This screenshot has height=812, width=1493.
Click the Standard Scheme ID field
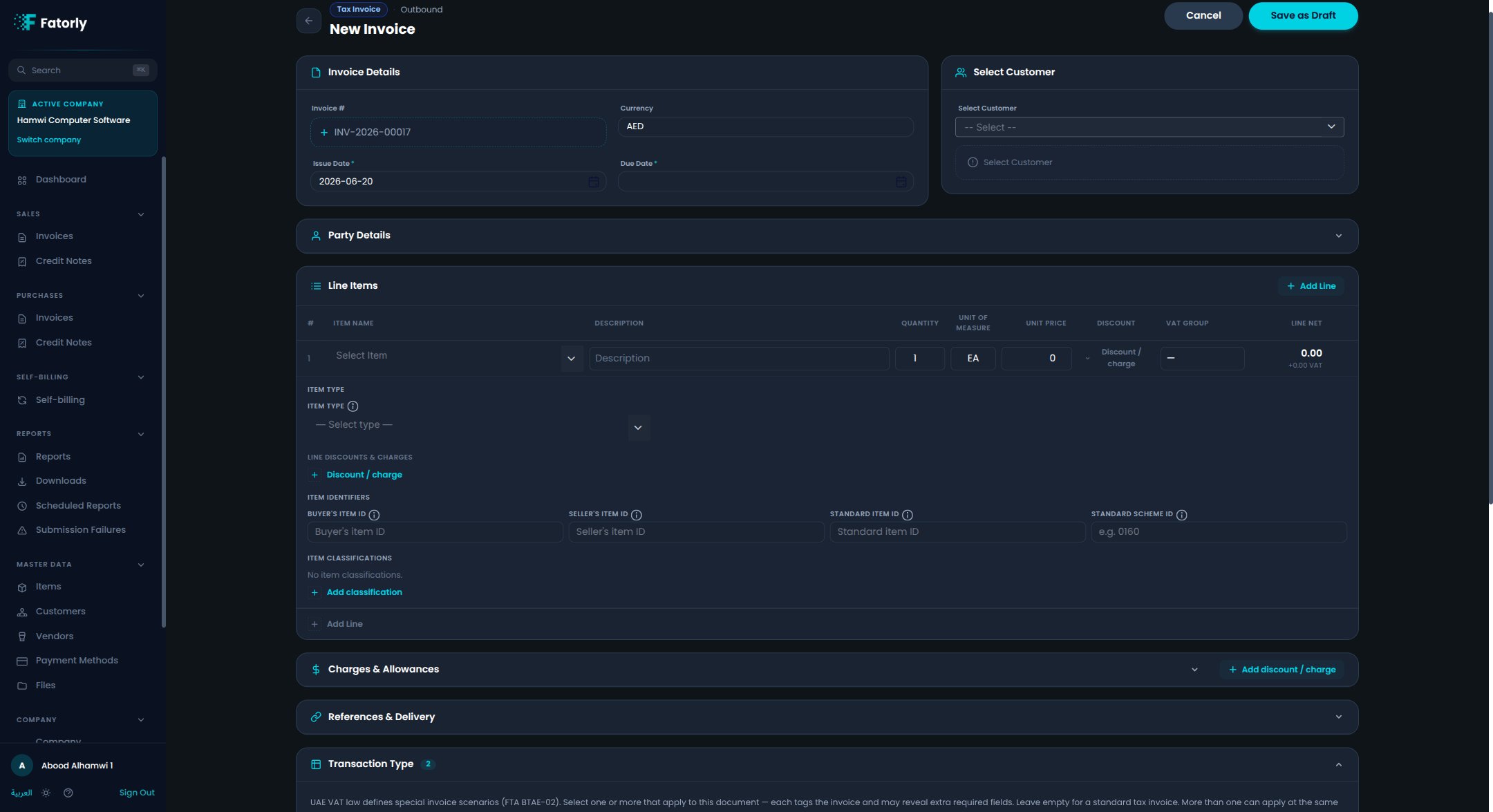1219,531
